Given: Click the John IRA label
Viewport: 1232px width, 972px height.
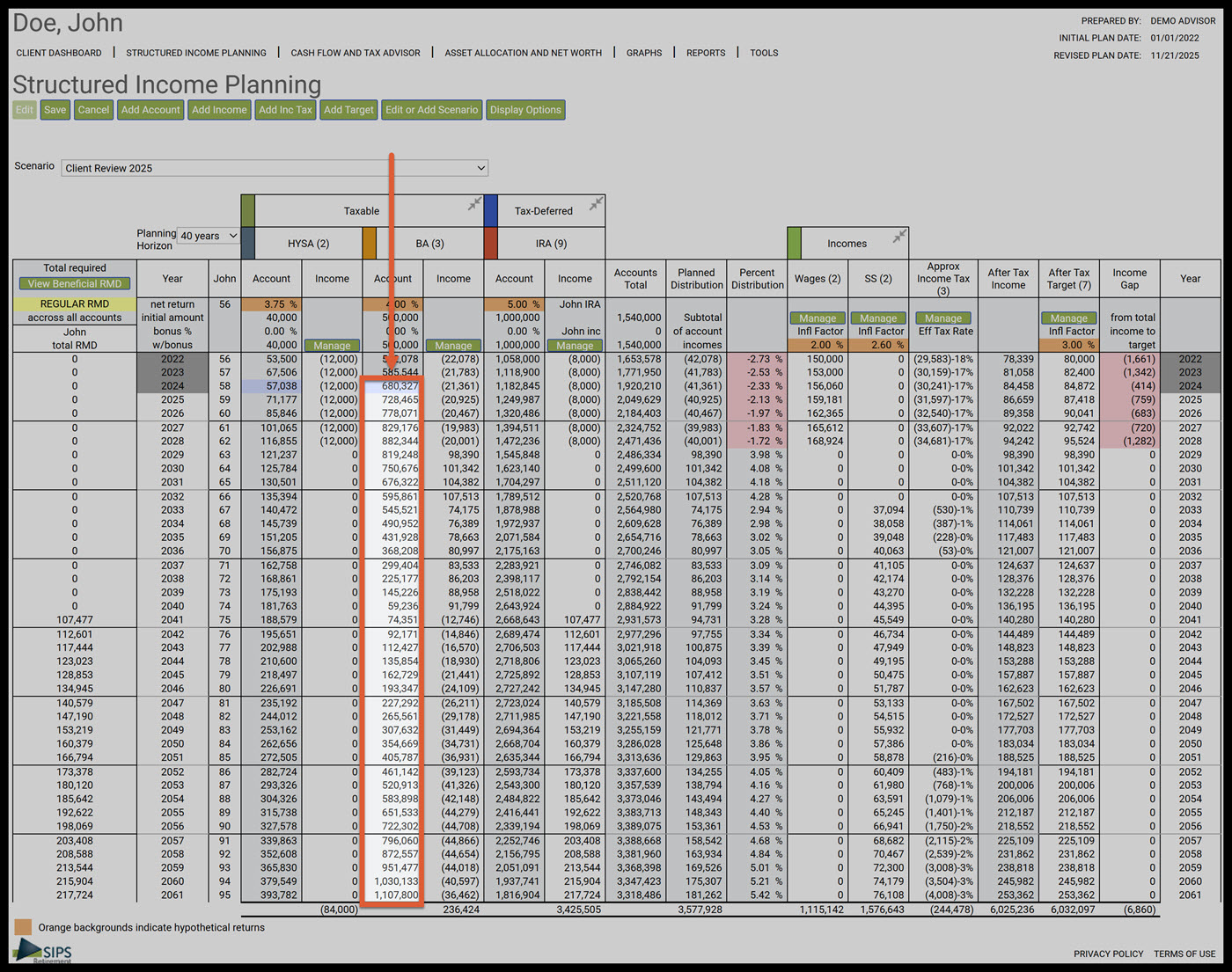Looking at the screenshot, I should pyautogui.click(x=580, y=304).
